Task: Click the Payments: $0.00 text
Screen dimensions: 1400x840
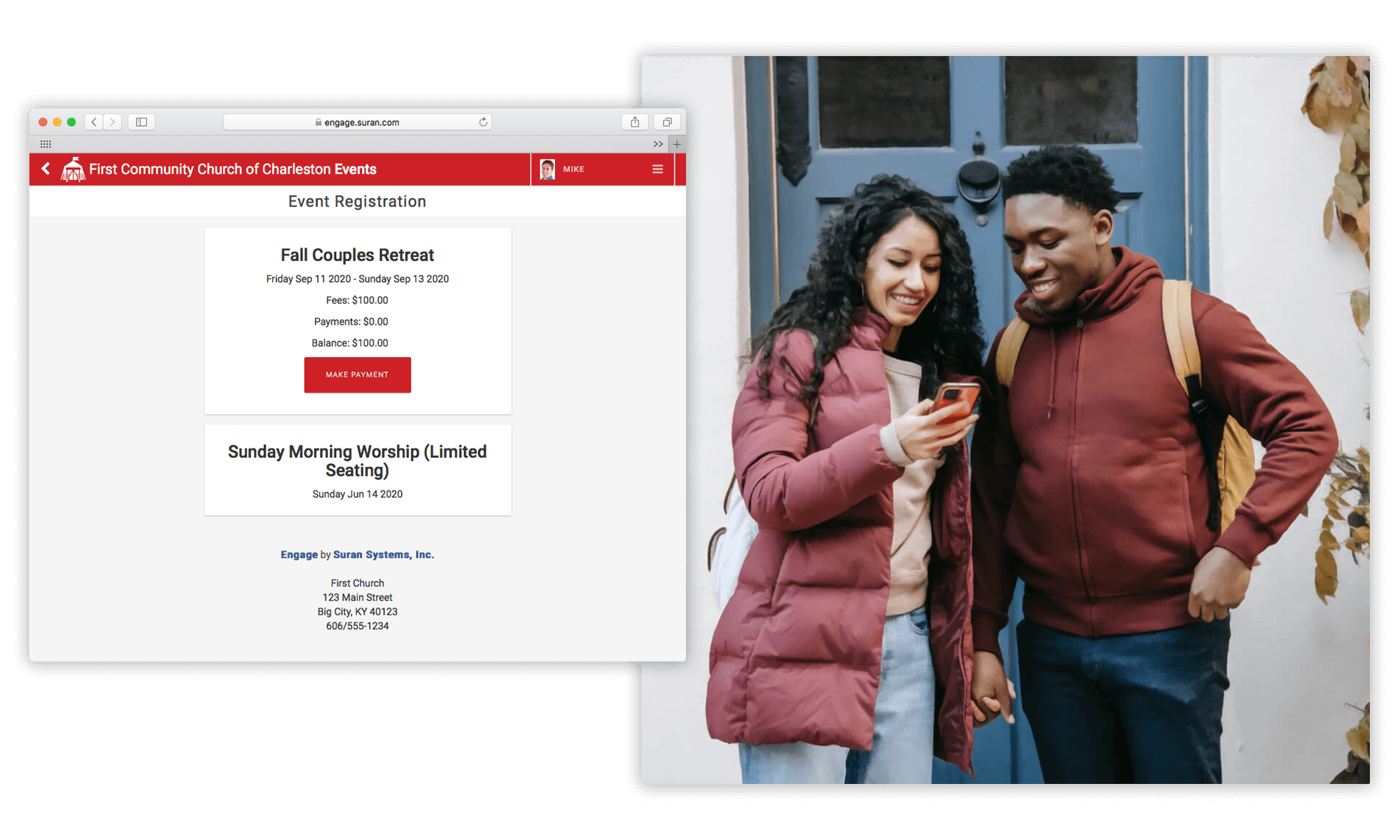Action: (351, 322)
